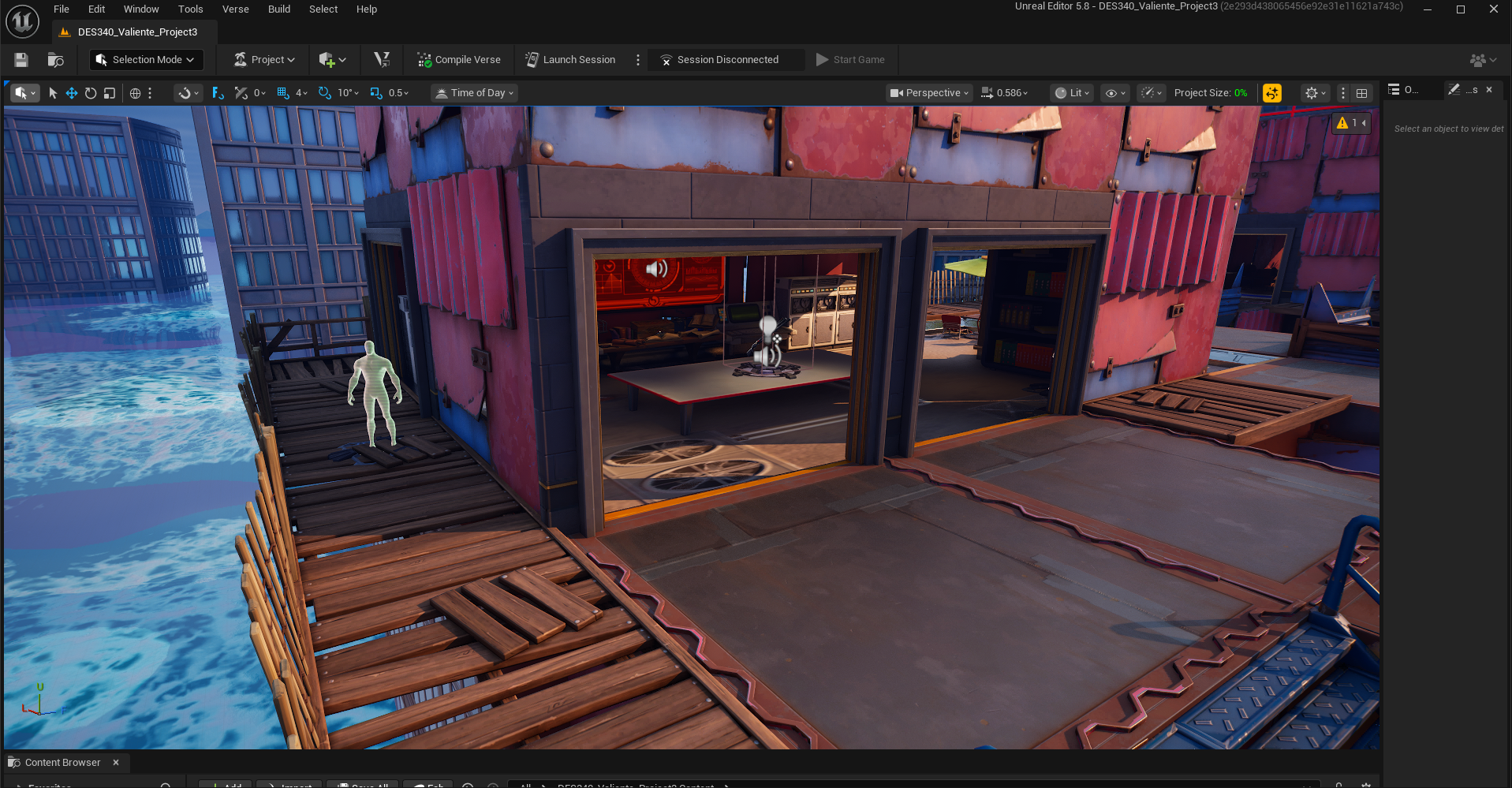Toggle surface snapping icon
Image resolution: width=1512 pixels, height=788 pixels.
[218, 93]
